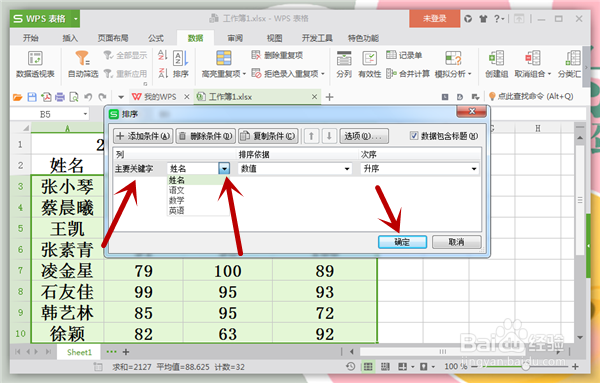Screen dimensions: 600x383
Task: Open the 插入 ribbon tab
Action: (70, 38)
